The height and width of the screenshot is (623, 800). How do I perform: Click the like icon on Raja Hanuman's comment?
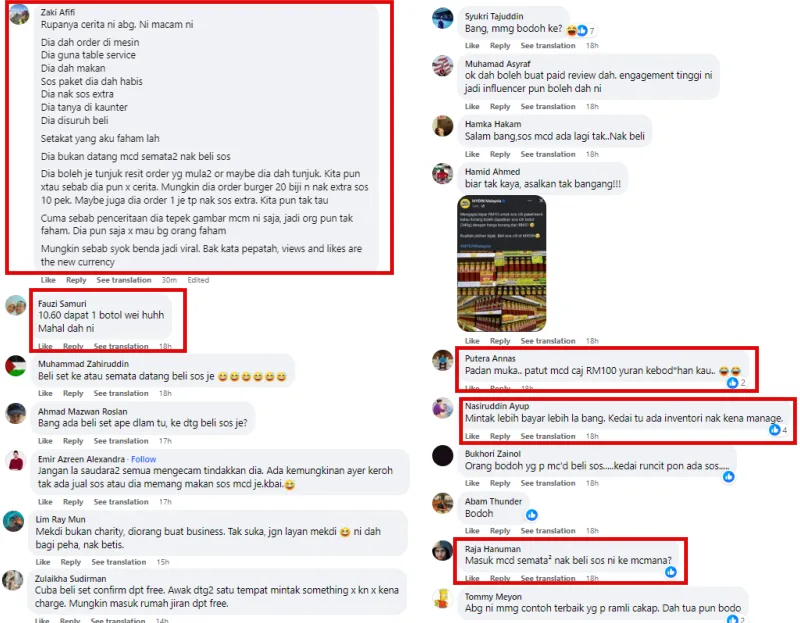[671, 572]
